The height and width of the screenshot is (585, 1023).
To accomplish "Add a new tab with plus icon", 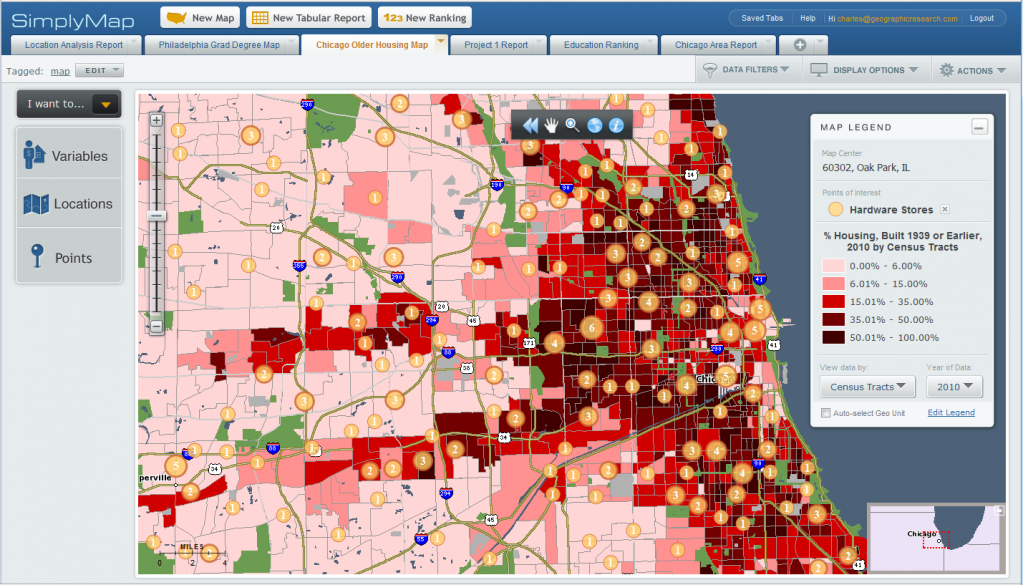I will (800, 44).
